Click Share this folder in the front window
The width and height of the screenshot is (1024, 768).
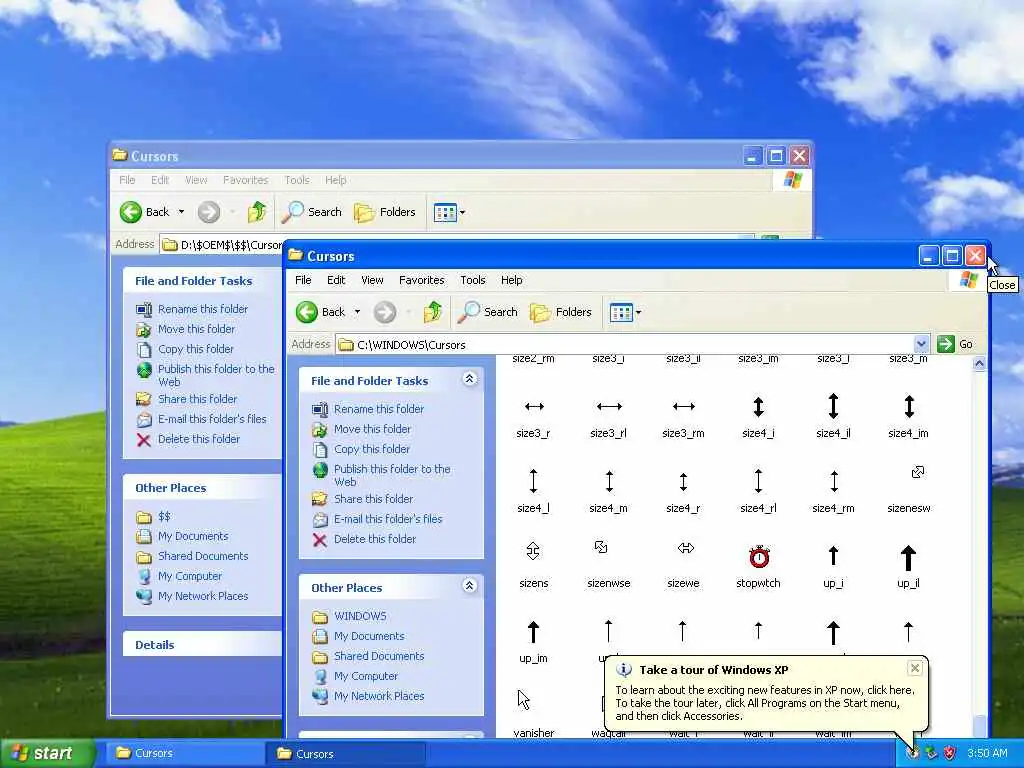click(374, 499)
